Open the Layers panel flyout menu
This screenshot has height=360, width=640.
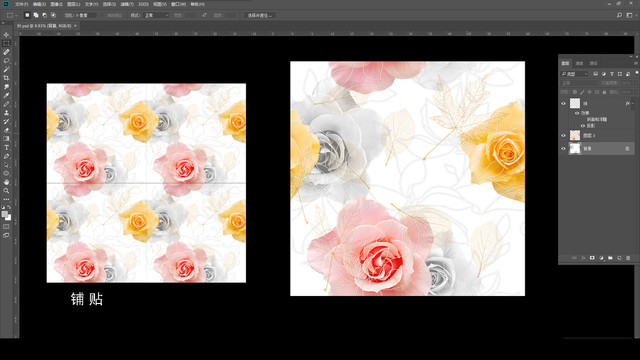point(636,63)
